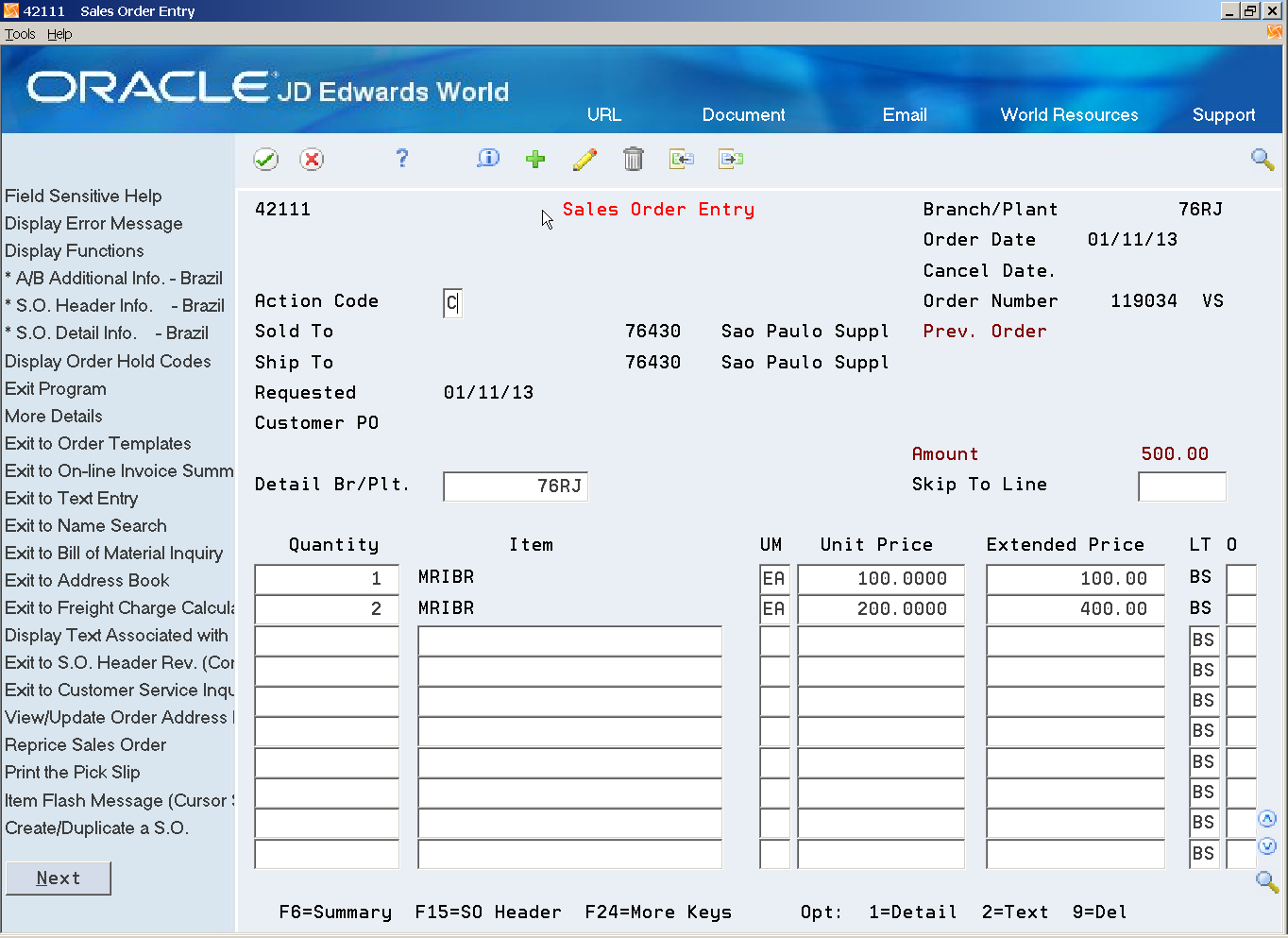Open the Support header link
Viewport: 1288px width, 938px height.
[1224, 114]
